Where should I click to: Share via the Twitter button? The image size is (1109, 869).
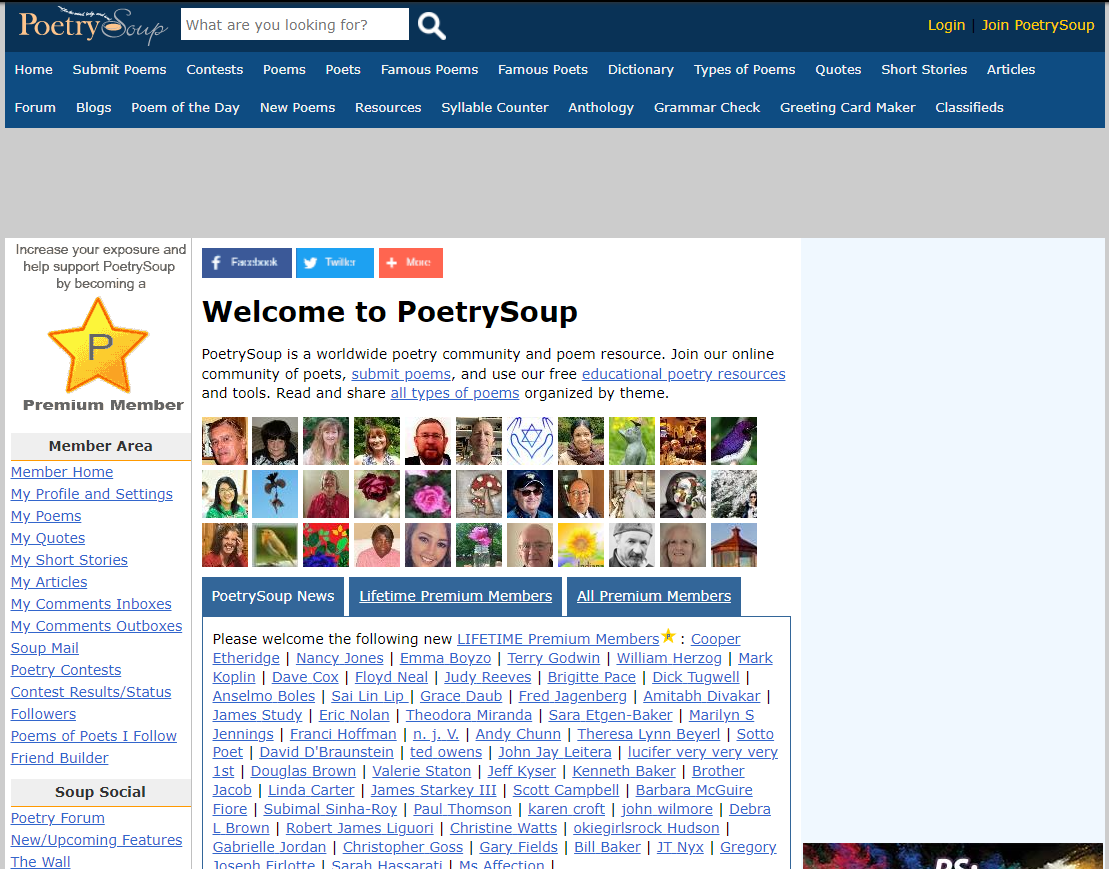tap(334, 263)
